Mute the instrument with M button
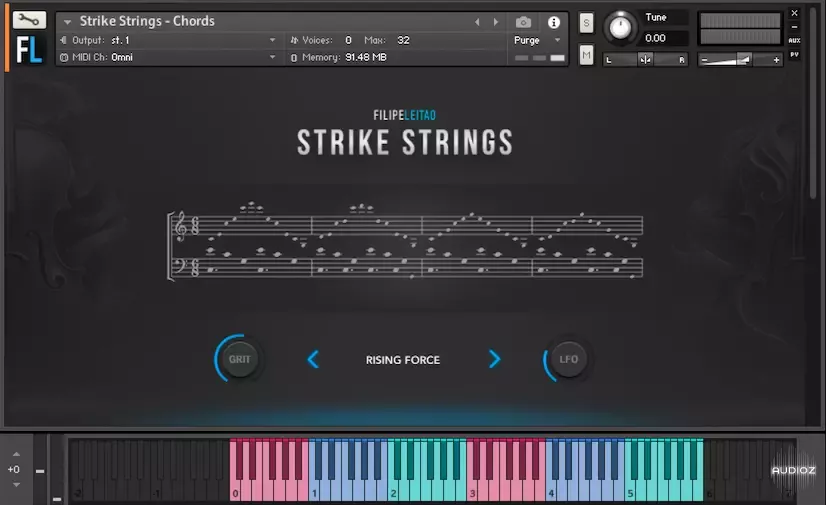The height and width of the screenshot is (505, 826). coord(586,55)
